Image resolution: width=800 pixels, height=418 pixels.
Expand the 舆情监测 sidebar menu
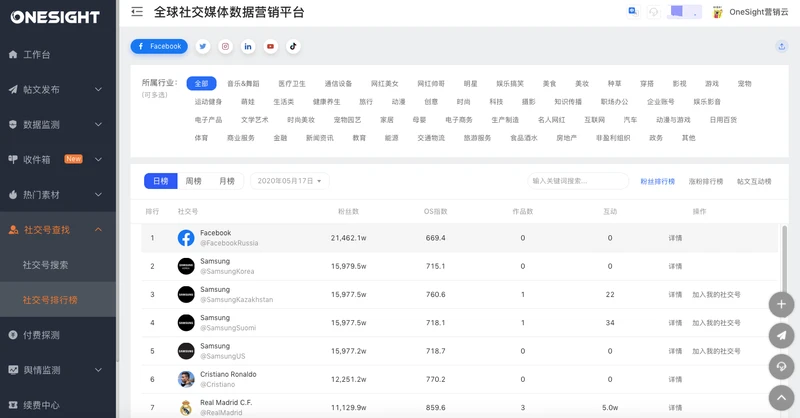[58, 370]
